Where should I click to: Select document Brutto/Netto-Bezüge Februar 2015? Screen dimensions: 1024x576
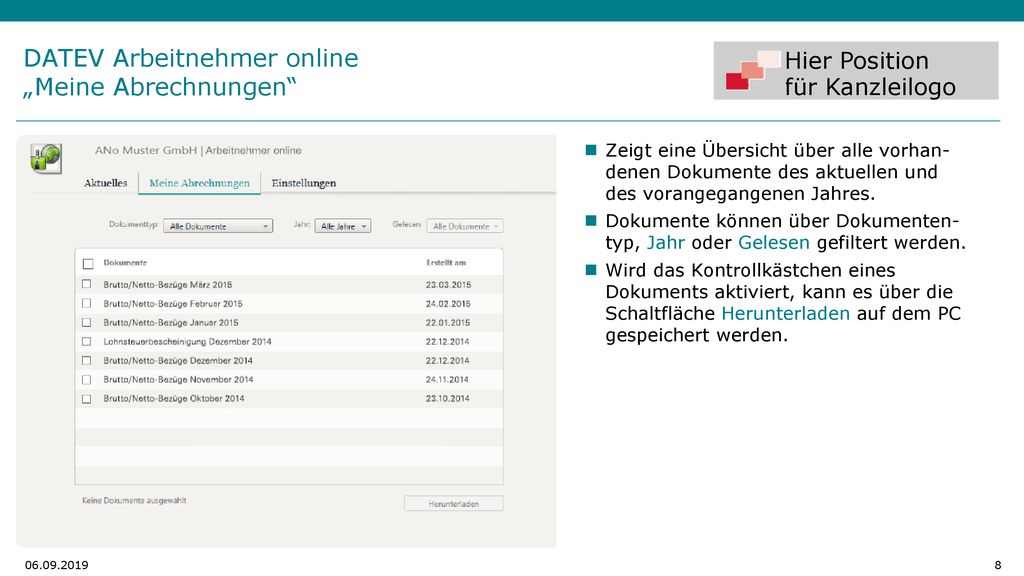pyautogui.click(x=172, y=304)
